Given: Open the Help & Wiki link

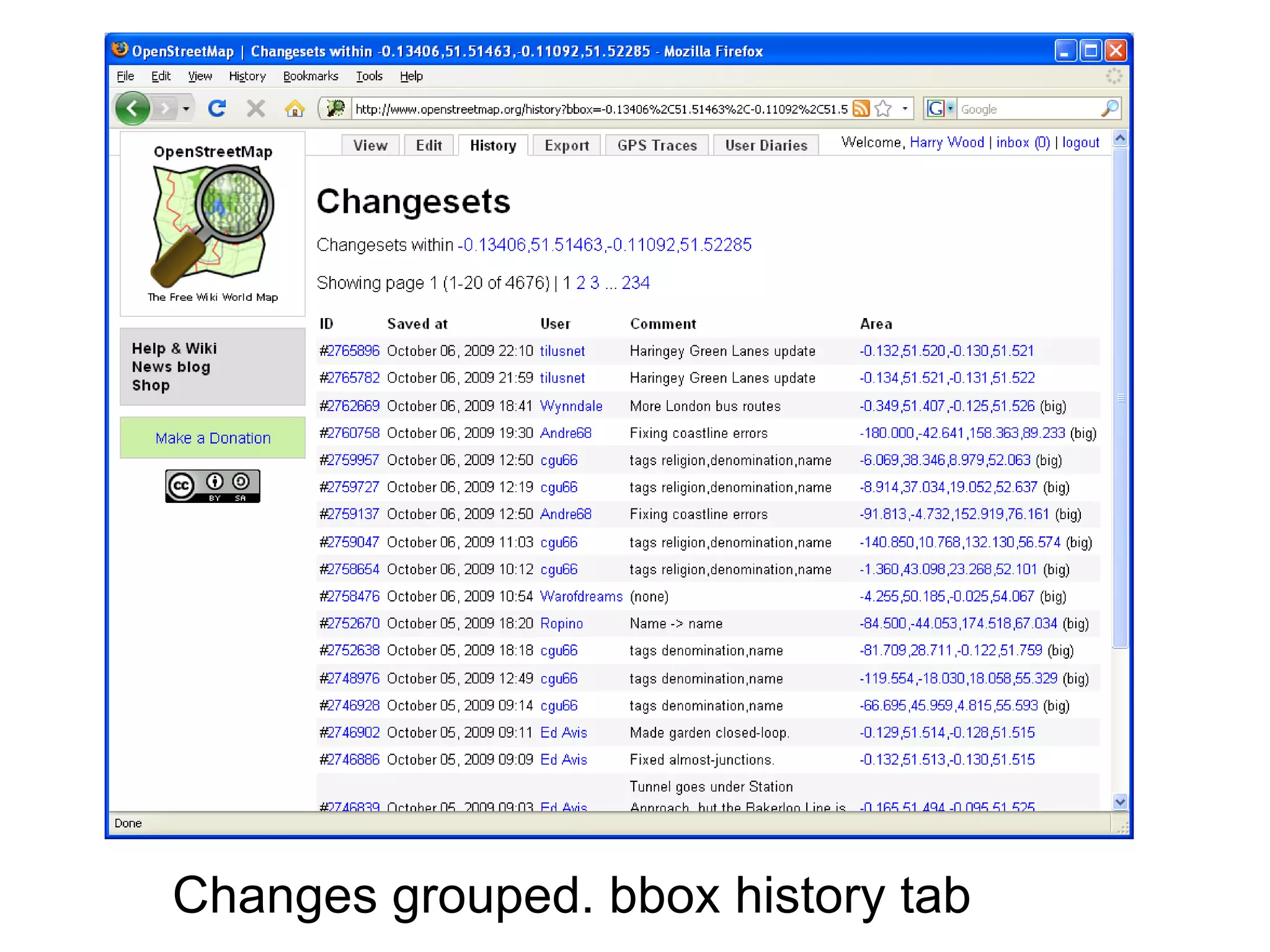Looking at the screenshot, I should (x=174, y=349).
